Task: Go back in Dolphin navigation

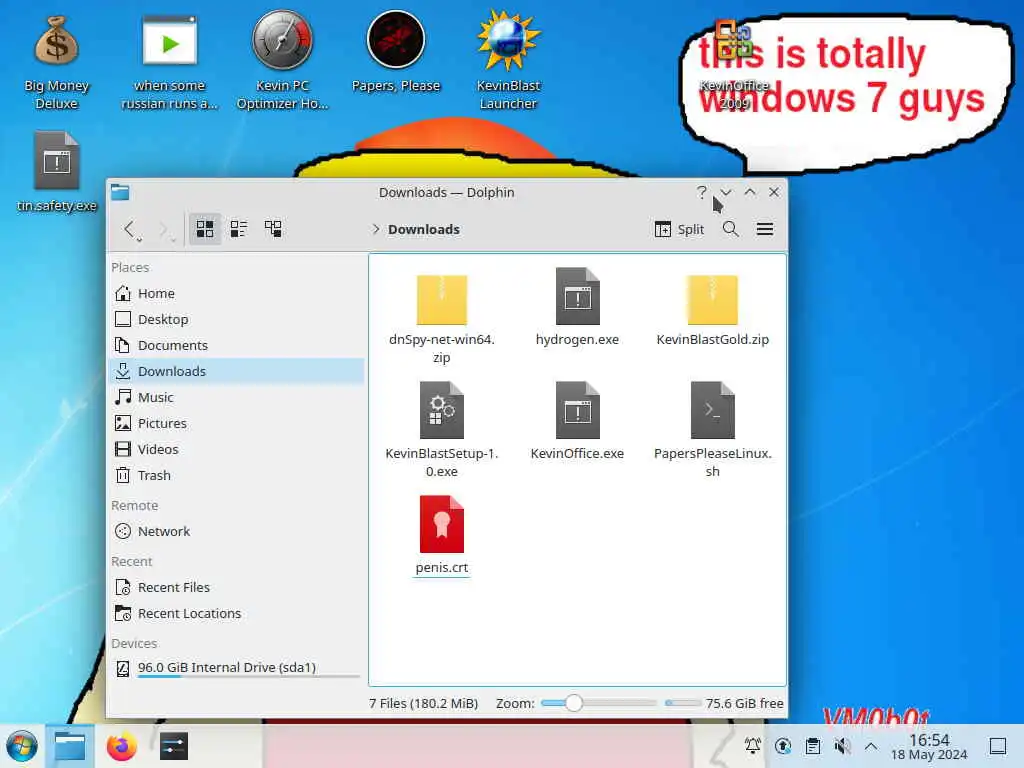Action: coord(131,229)
